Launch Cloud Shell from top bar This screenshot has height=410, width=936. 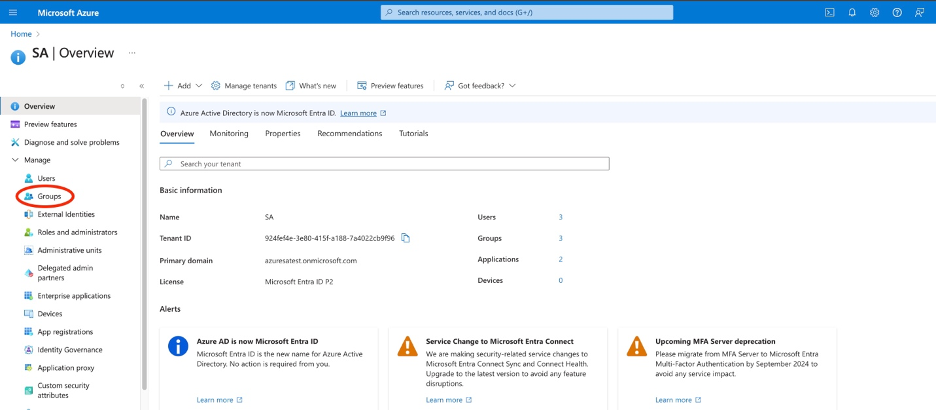(830, 13)
